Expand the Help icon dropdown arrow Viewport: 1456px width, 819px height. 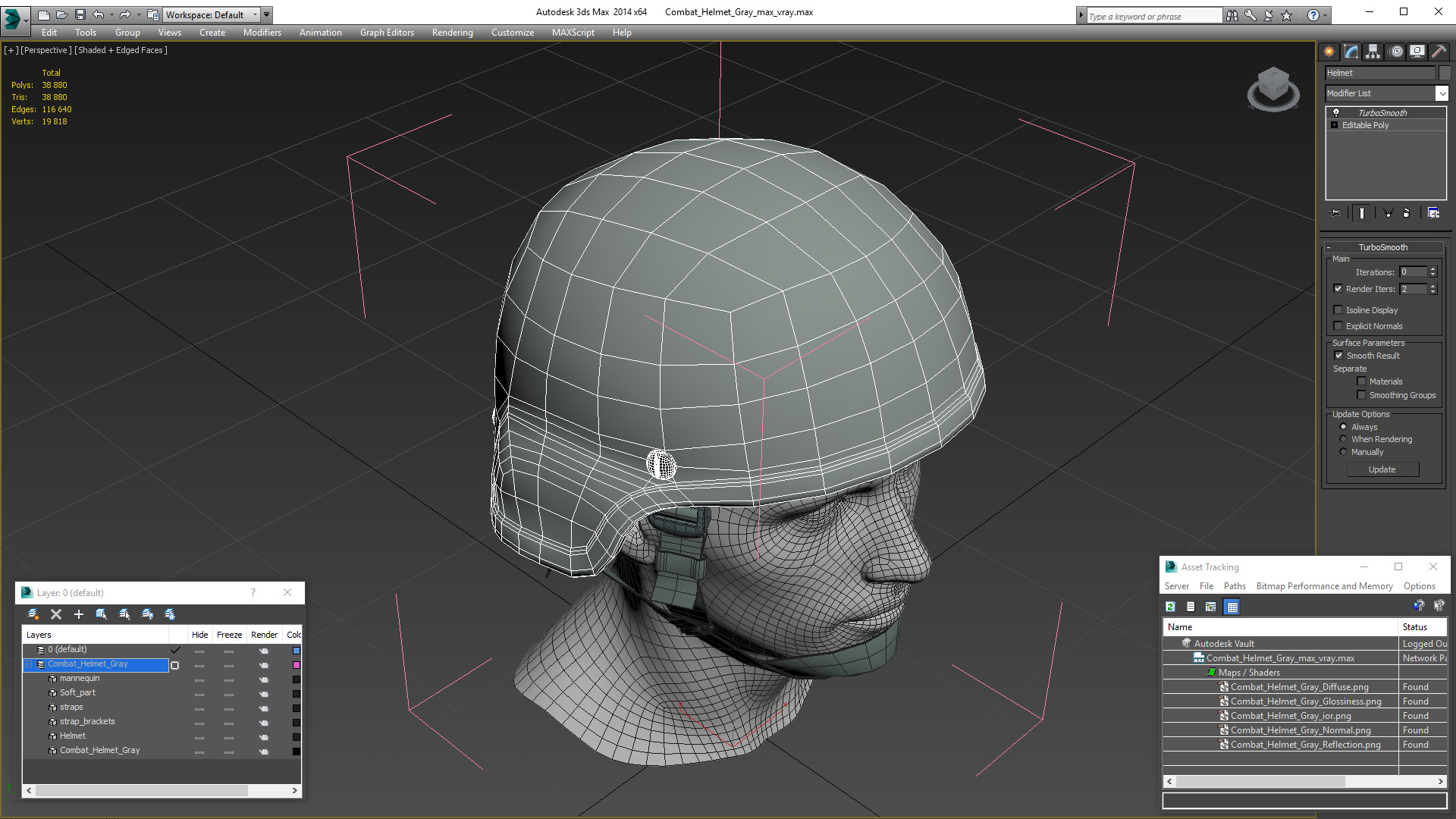(x=1325, y=15)
